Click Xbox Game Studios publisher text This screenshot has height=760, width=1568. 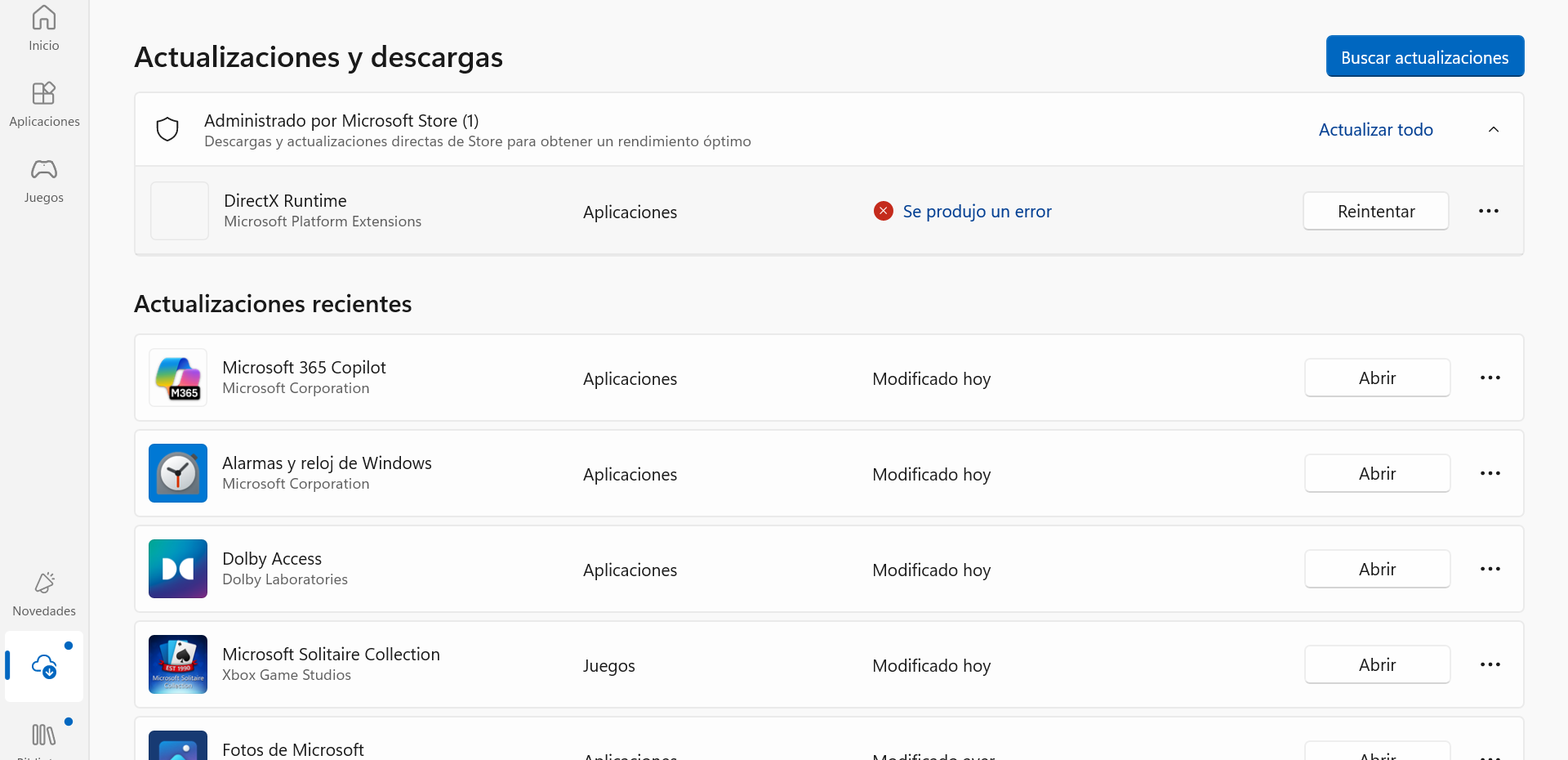click(287, 675)
